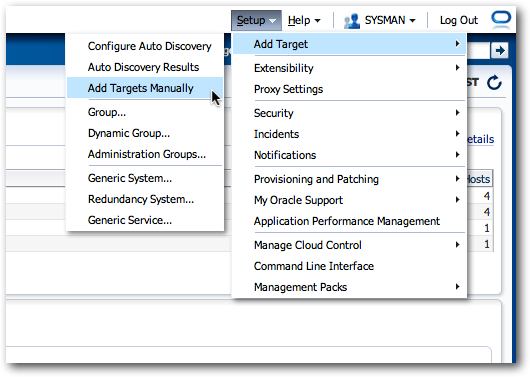Screen dimensions: 530x377
Task: Expand Notifications submenu arrow
Action: click(457, 155)
